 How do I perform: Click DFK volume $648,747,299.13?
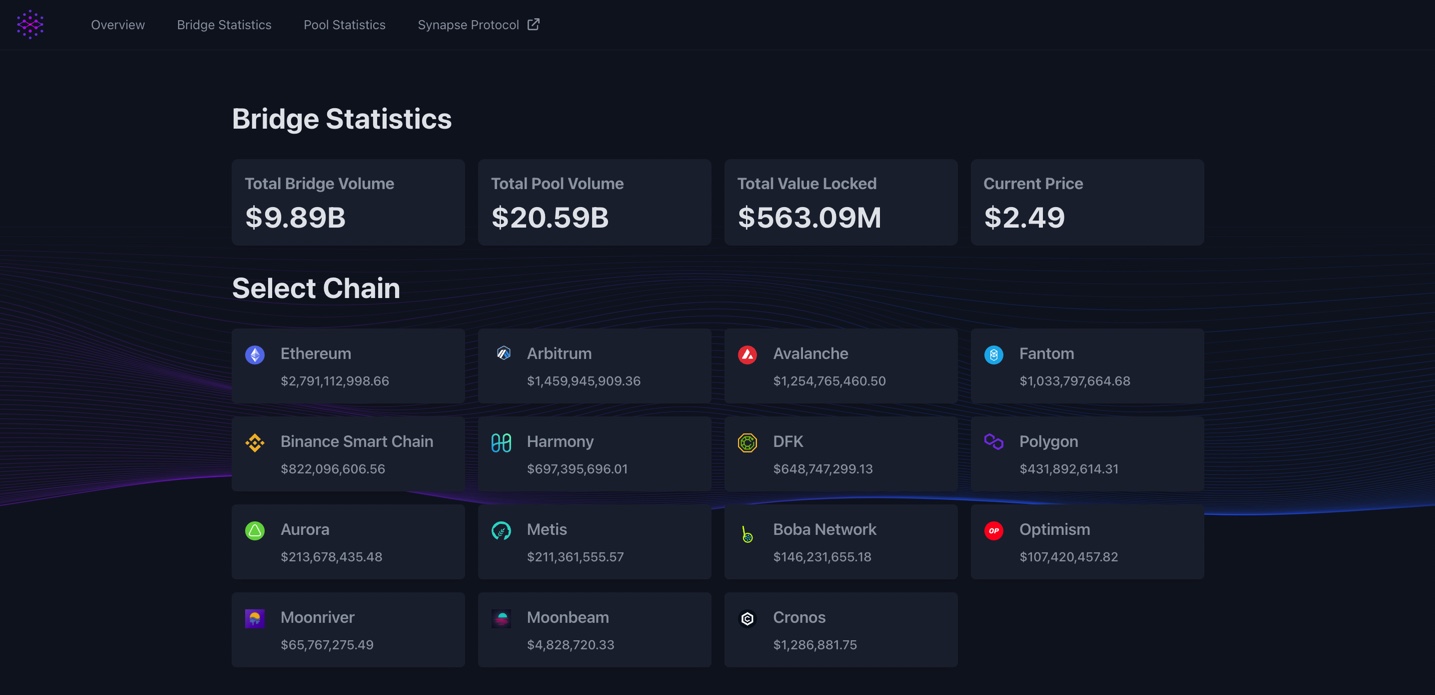823,469
